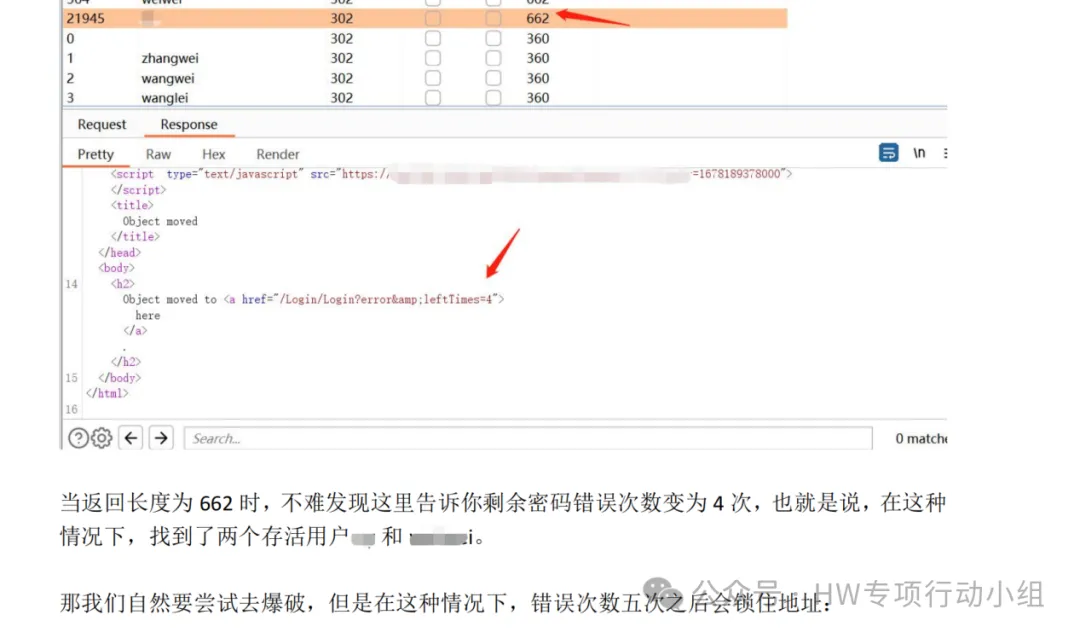Toggle the blue word wrap icon
This screenshot has width=1080, height=638.
coord(889,153)
